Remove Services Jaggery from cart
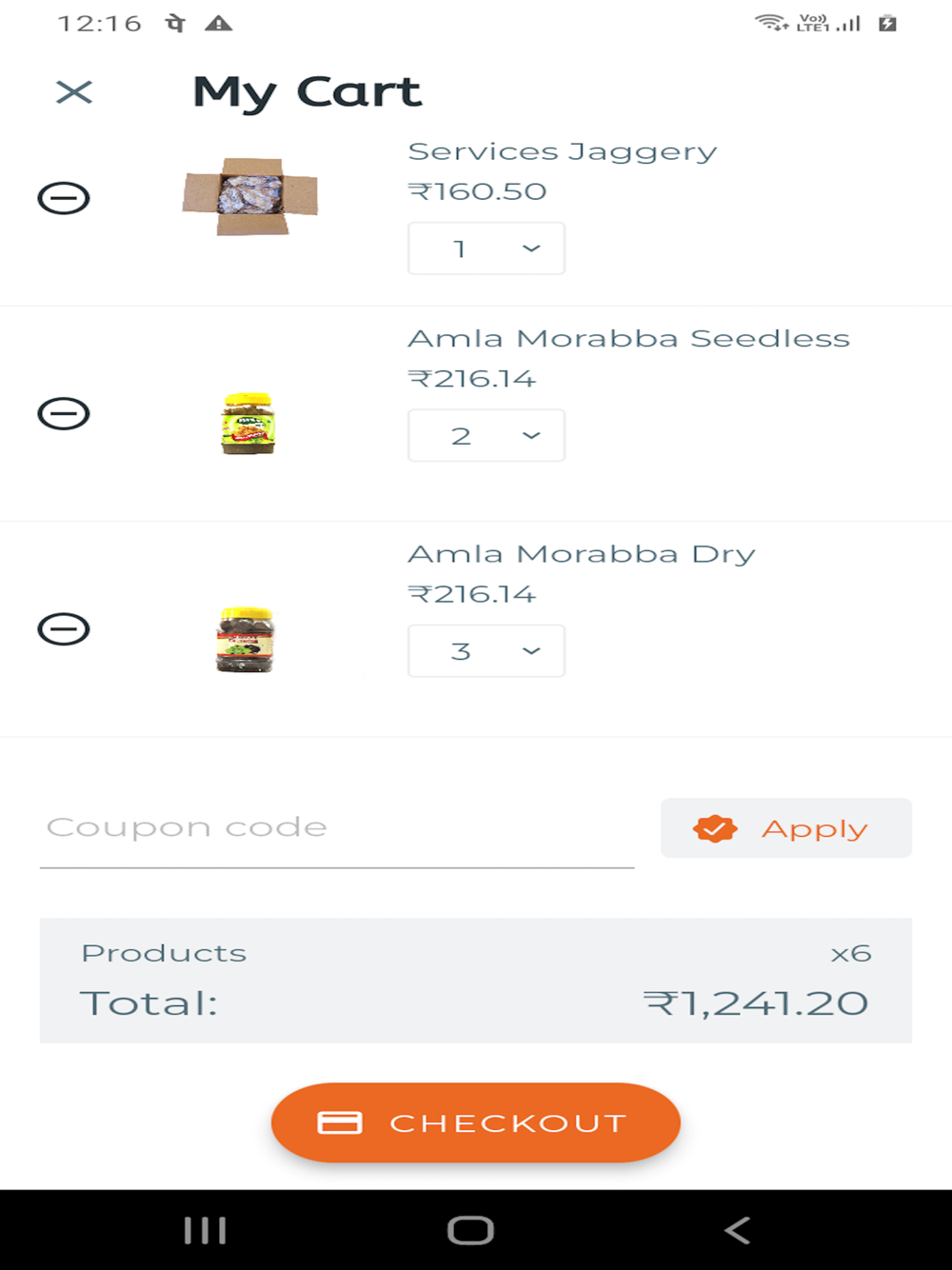The image size is (952, 1270). 64,198
